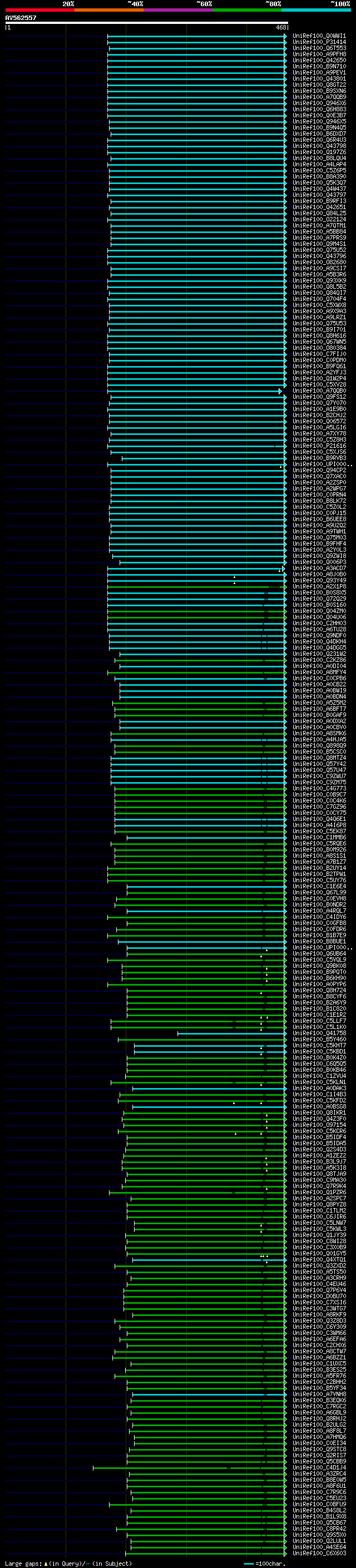Open hit UniRef100_B9N710
This screenshot has width=356, height=1568.
point(319,66)
